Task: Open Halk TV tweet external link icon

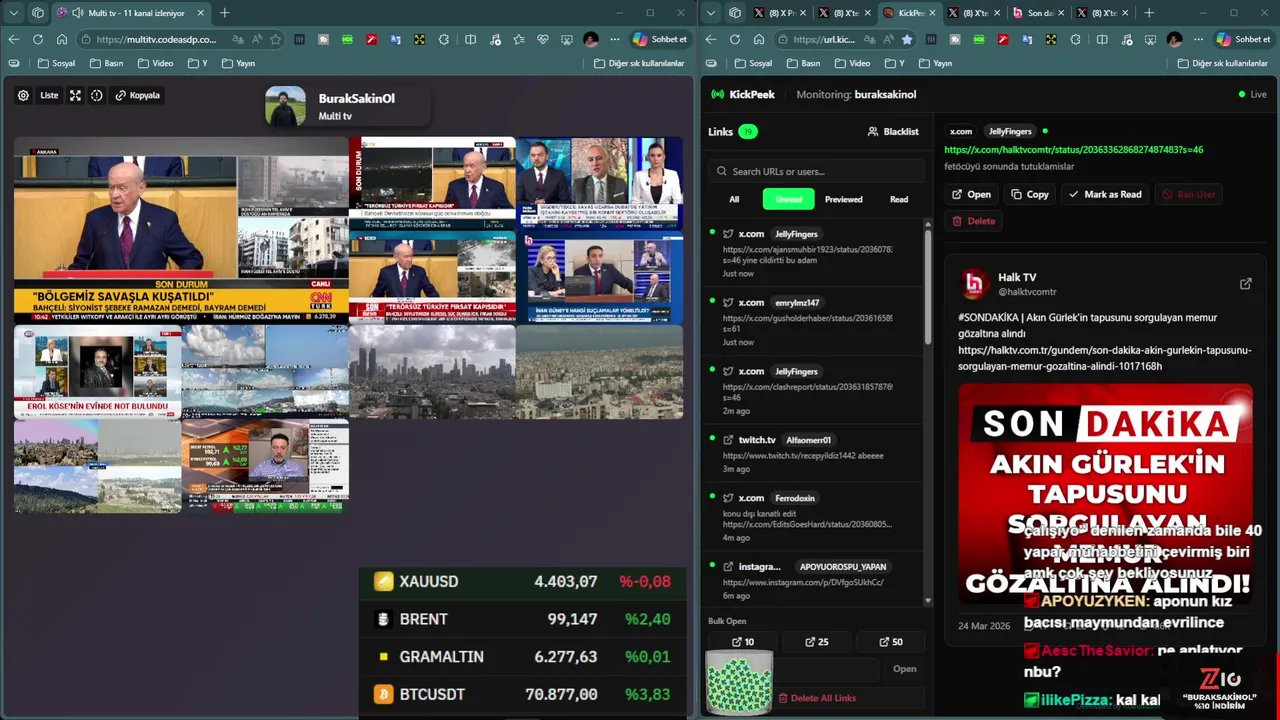Action: 1246,284
